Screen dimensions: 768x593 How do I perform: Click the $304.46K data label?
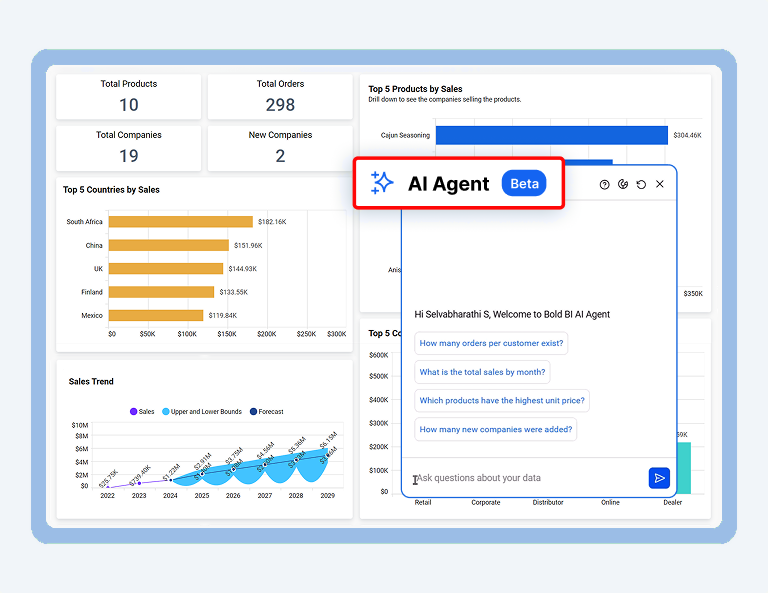point(687,135)
